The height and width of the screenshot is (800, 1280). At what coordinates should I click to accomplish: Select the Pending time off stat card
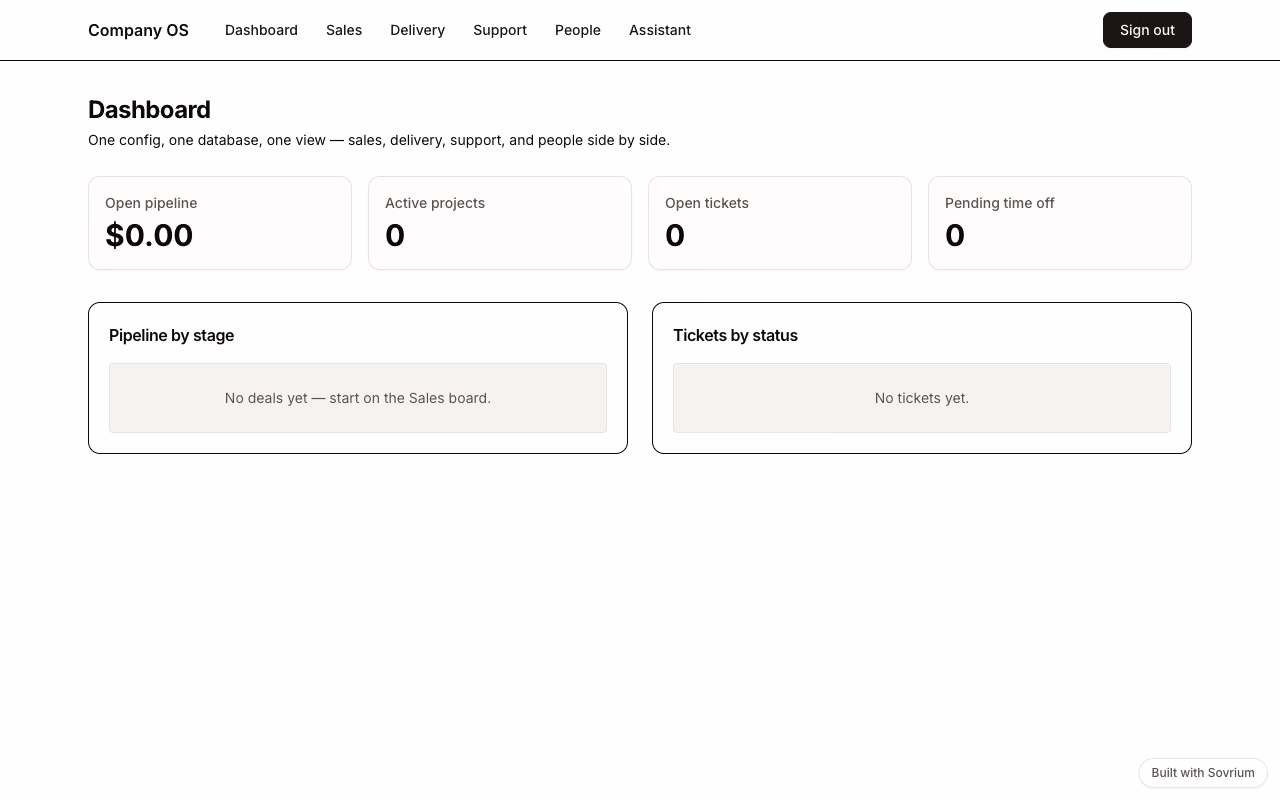(1060, 223)
